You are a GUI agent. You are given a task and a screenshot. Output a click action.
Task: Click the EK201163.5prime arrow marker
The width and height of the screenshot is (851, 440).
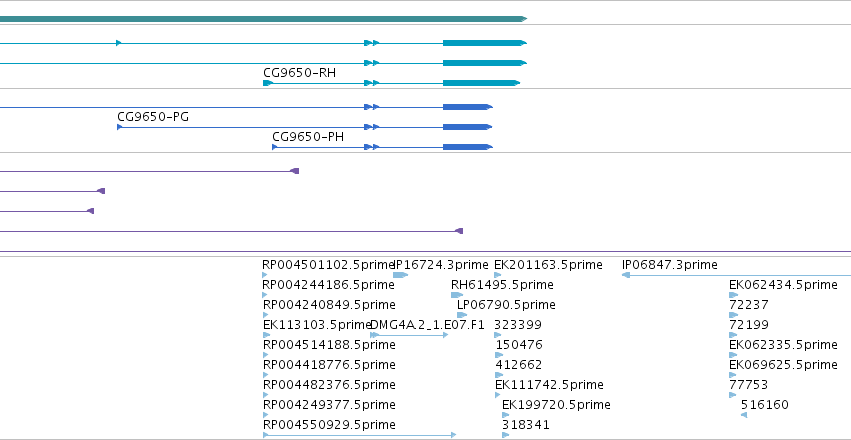point(497,275)
